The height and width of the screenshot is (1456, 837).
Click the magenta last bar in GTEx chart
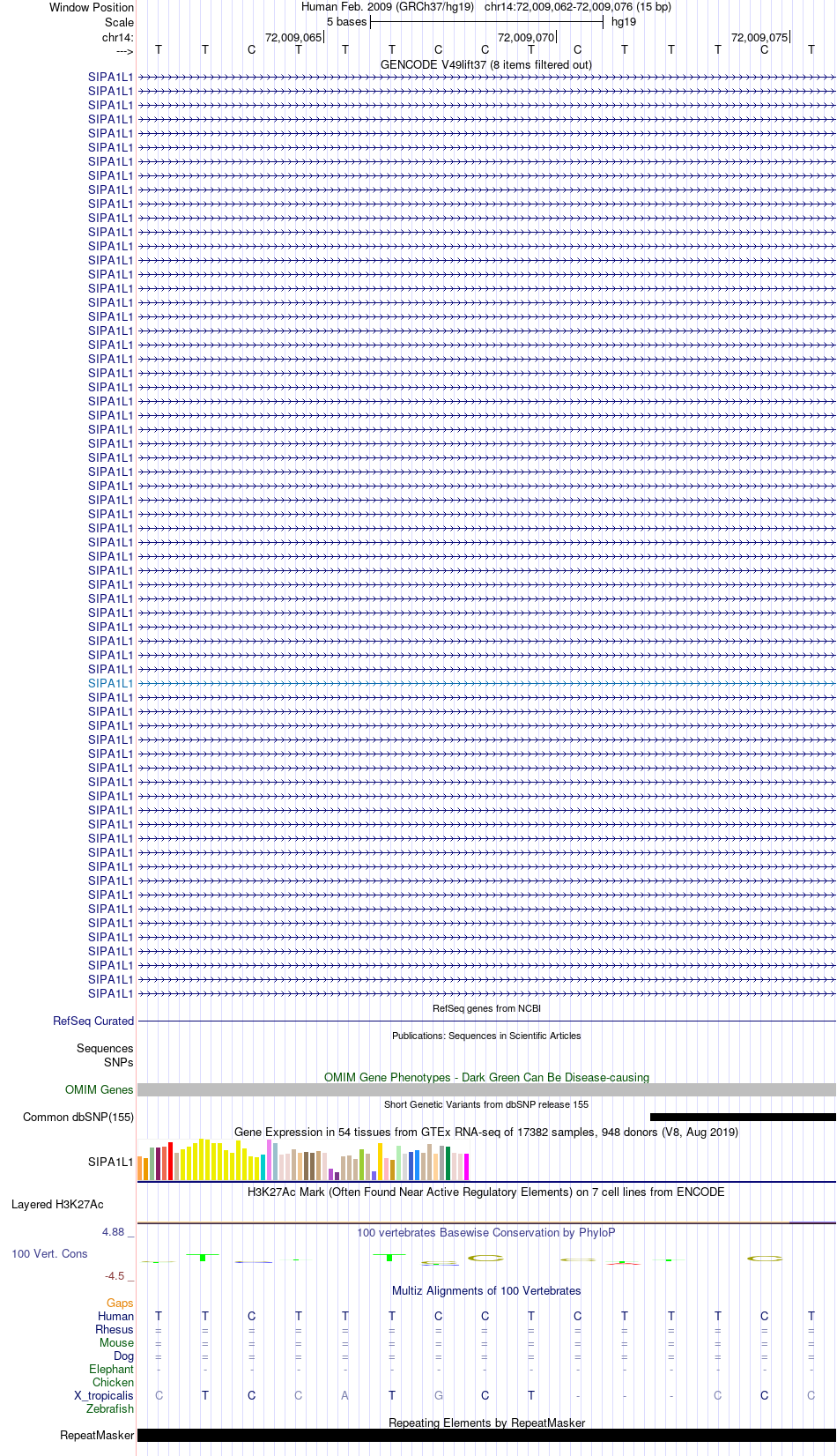click(x=466, y=1167)
